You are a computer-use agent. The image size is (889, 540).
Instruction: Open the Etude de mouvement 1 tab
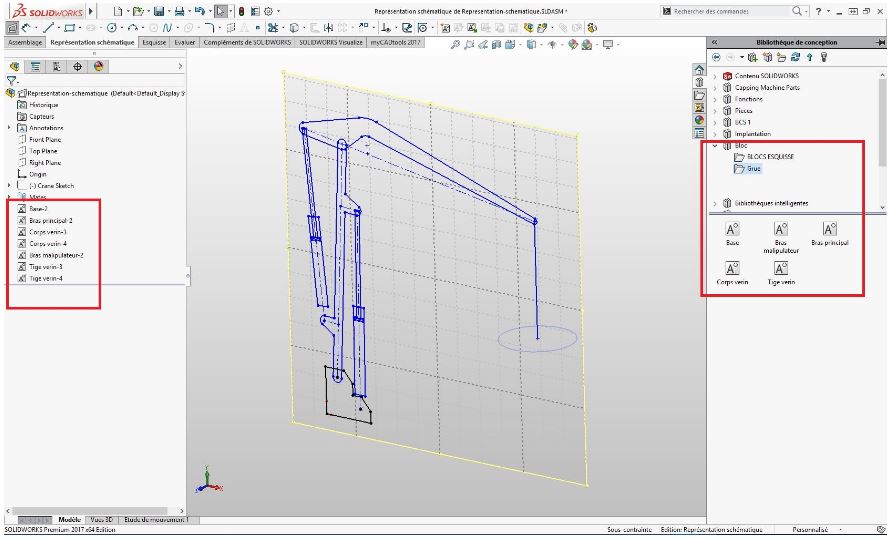(155, 520)
